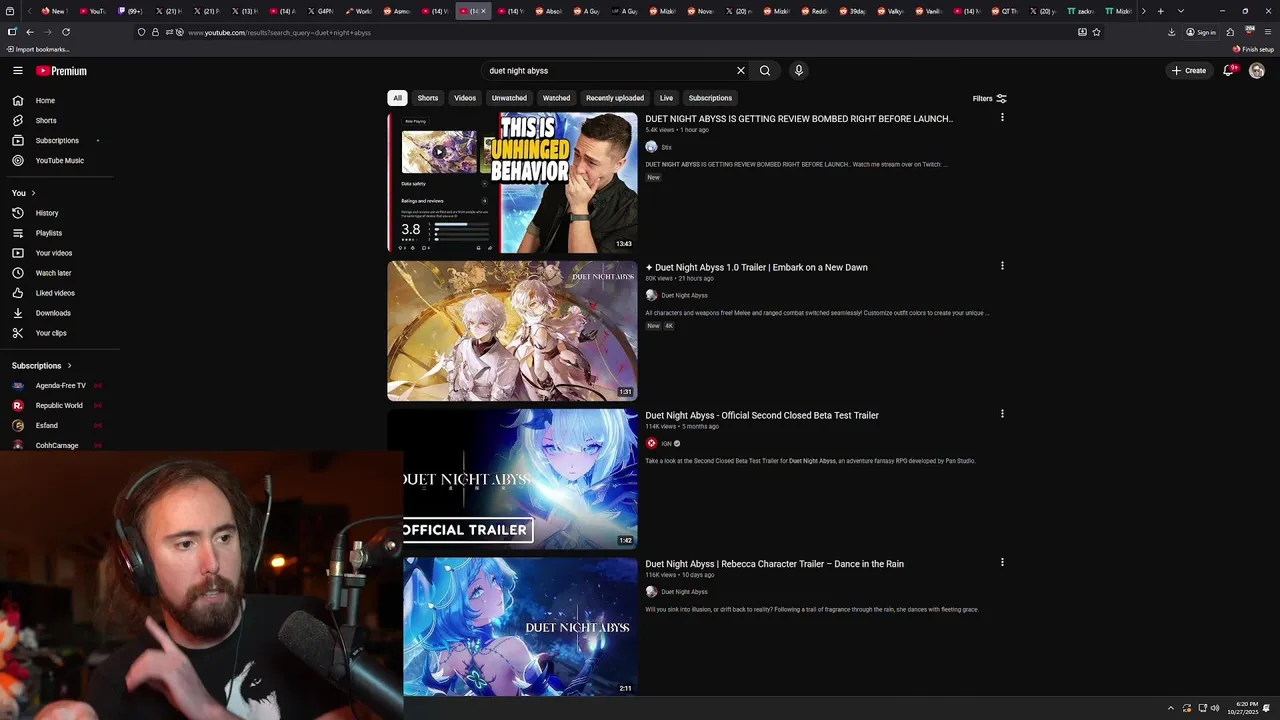The width and height of the screenshot is (1280, 720).
Task: Open the 1.0 Trailer video thumbnail
Action: [x=512, y=331]
